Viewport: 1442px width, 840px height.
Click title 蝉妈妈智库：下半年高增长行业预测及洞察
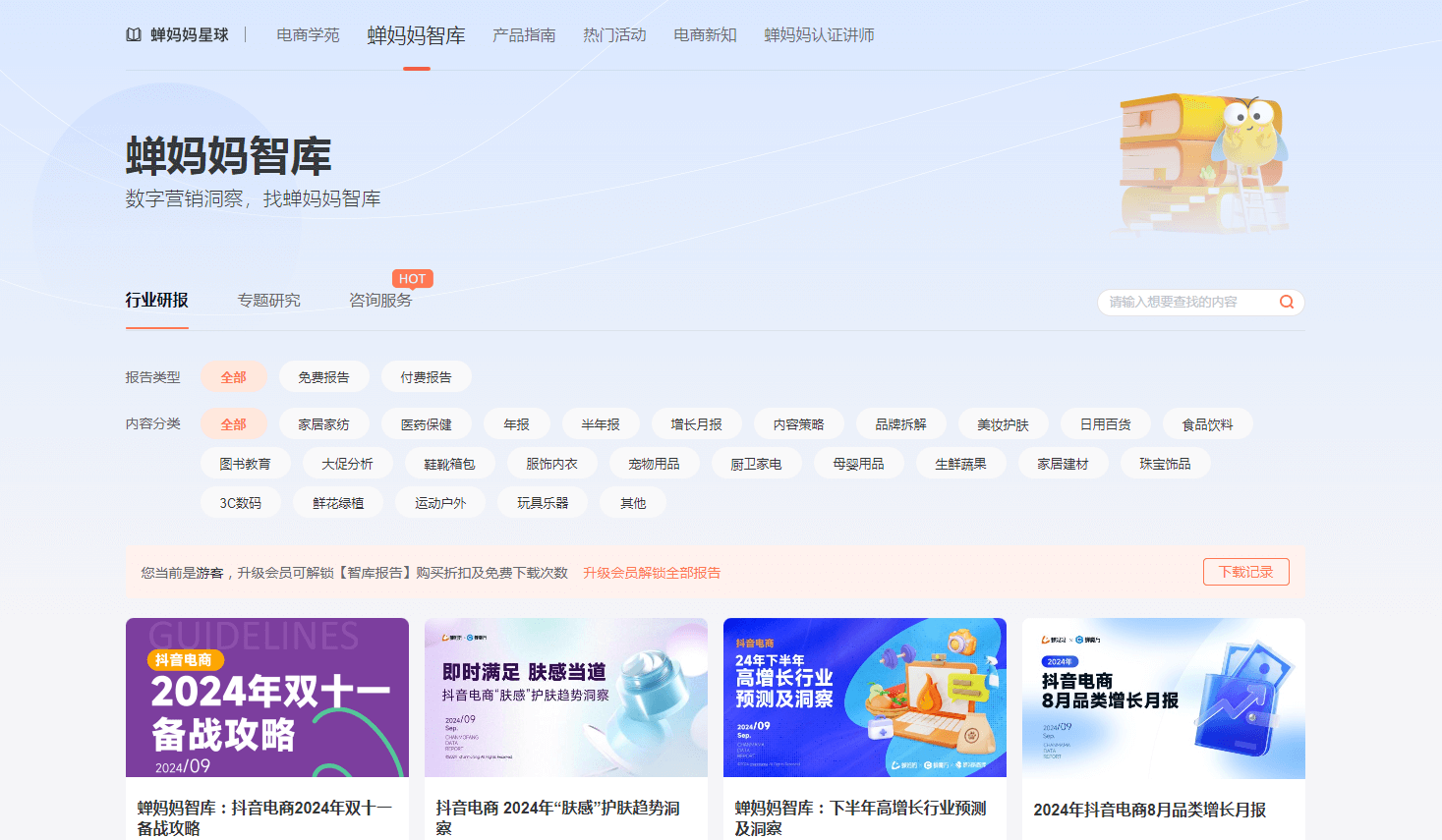pyautogui.click(x=861, y=818)
